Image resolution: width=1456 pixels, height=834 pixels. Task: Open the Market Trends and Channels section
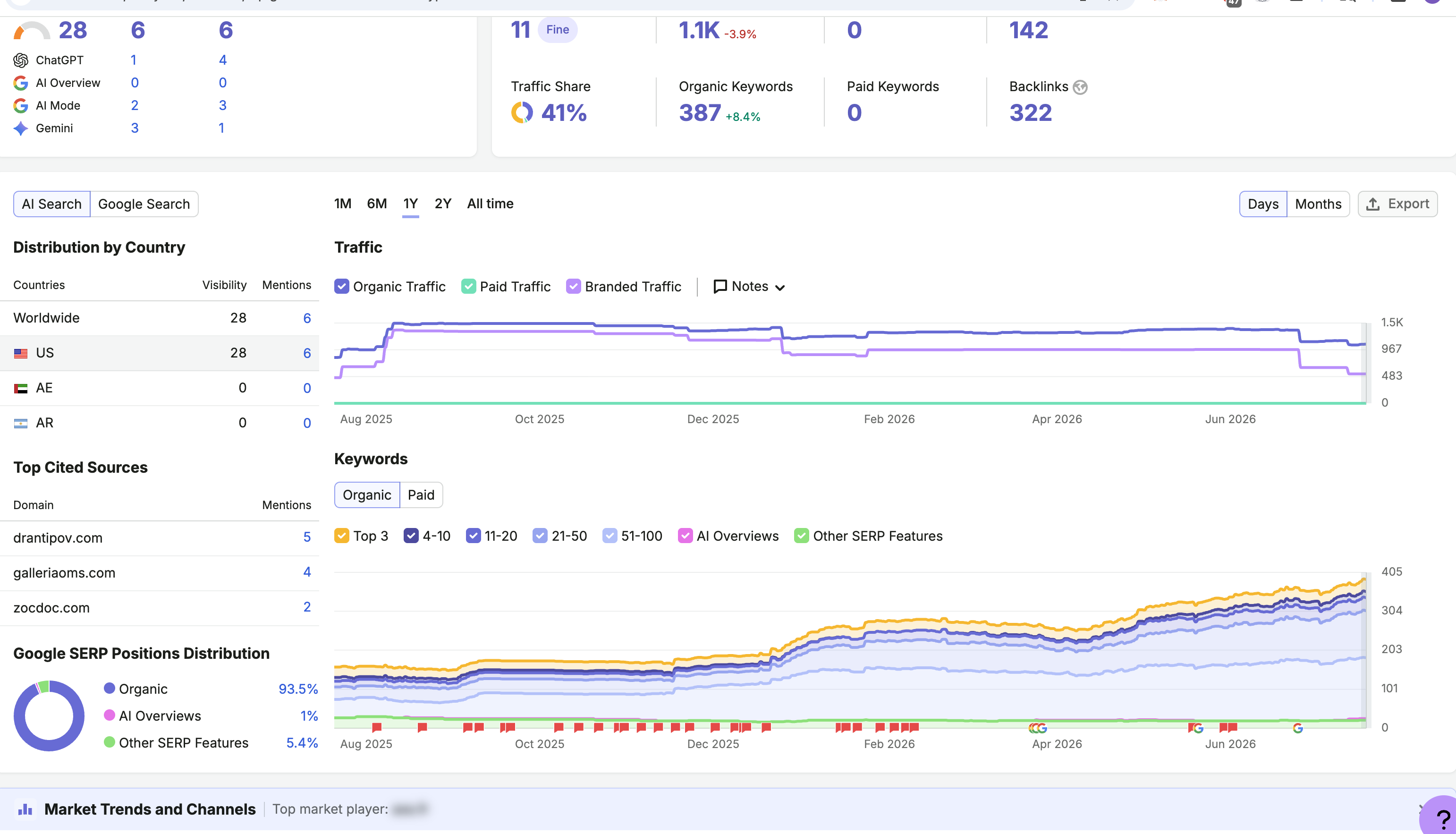click(150, 809)
